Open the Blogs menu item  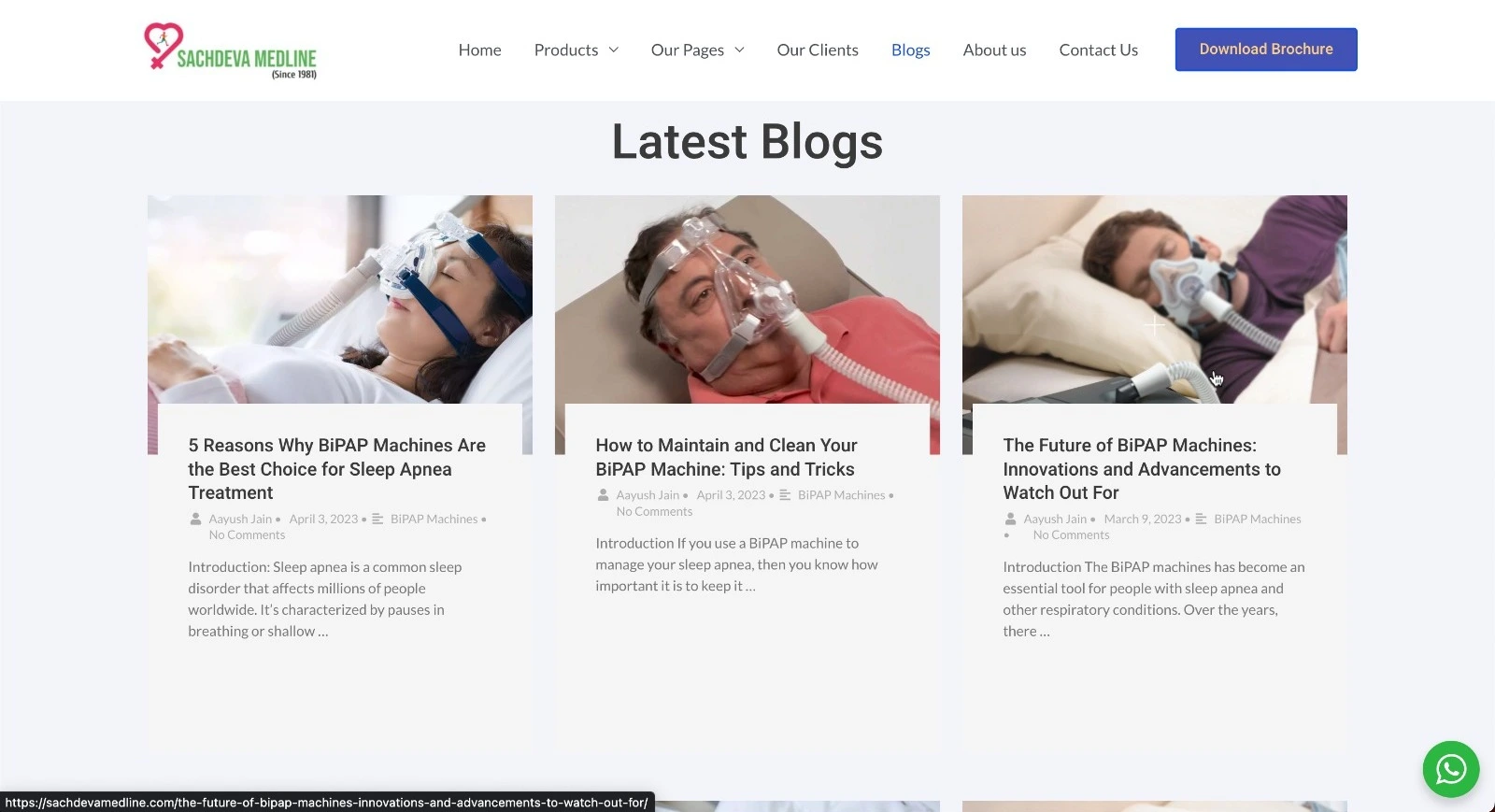tap(911, 50)
